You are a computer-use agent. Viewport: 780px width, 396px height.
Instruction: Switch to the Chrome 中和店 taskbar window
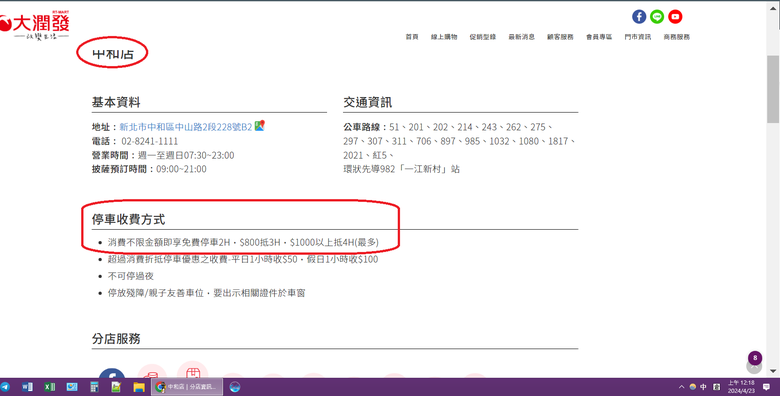pos(187,387)
